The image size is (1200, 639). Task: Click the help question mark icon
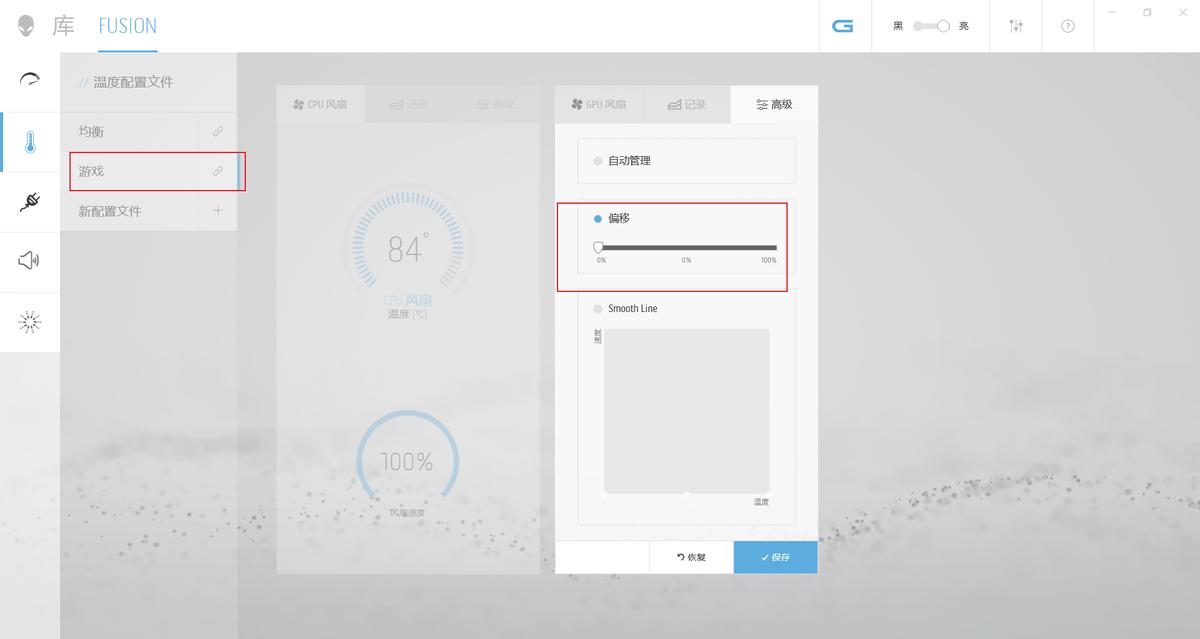pyautogui.click(x=1068, y=26)
